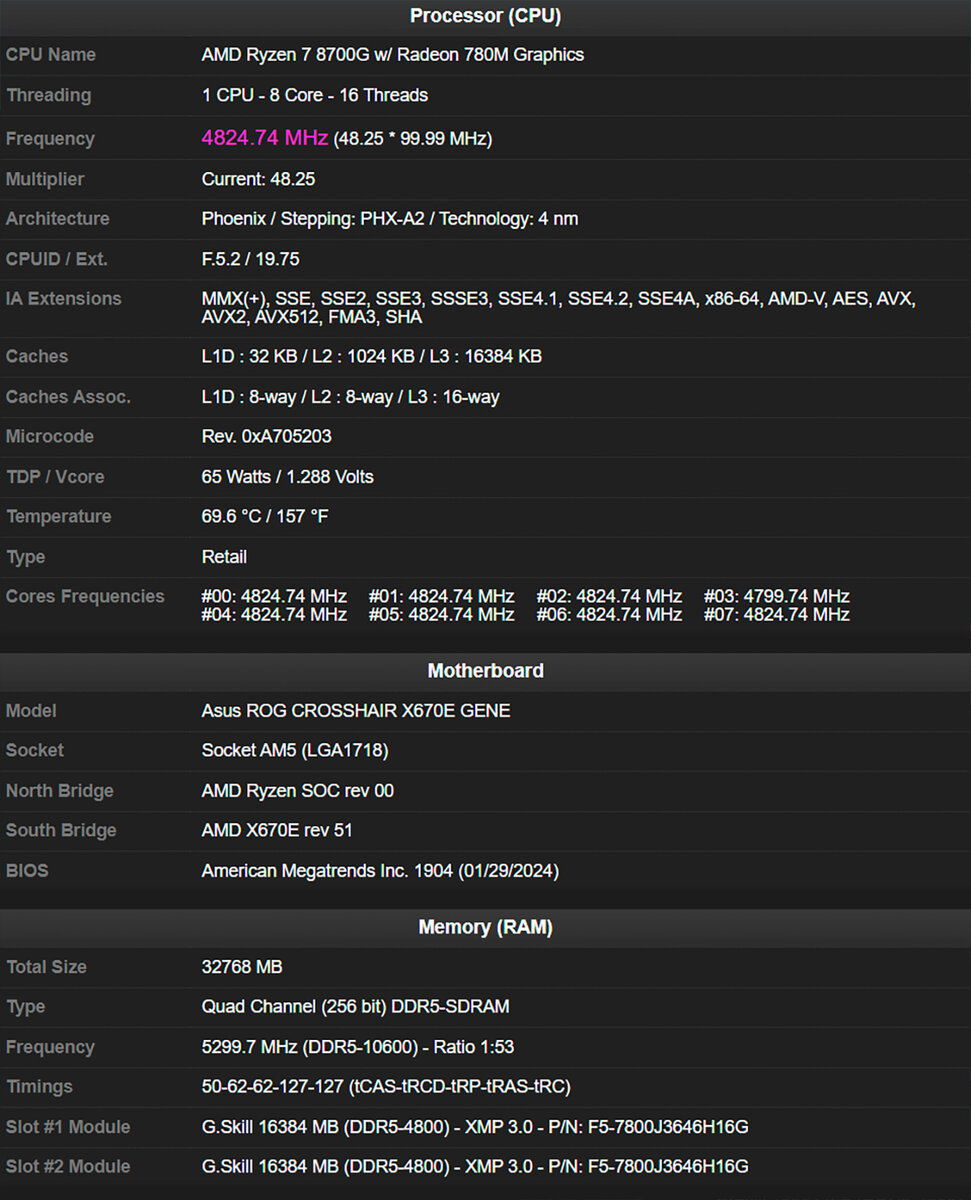Click the timings '50-62-62-127-127' value
Image resolution: width=971 pixels, height=1200 pixels.
pyautogui.click(x=386, y=1086)
